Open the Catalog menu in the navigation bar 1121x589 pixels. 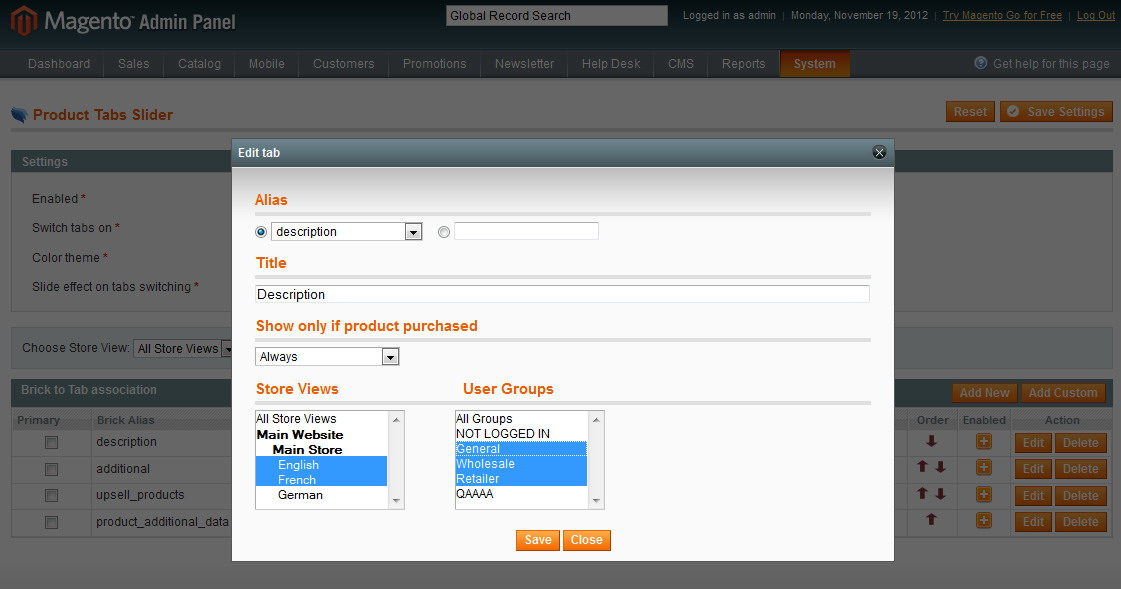tap(199, 64)
